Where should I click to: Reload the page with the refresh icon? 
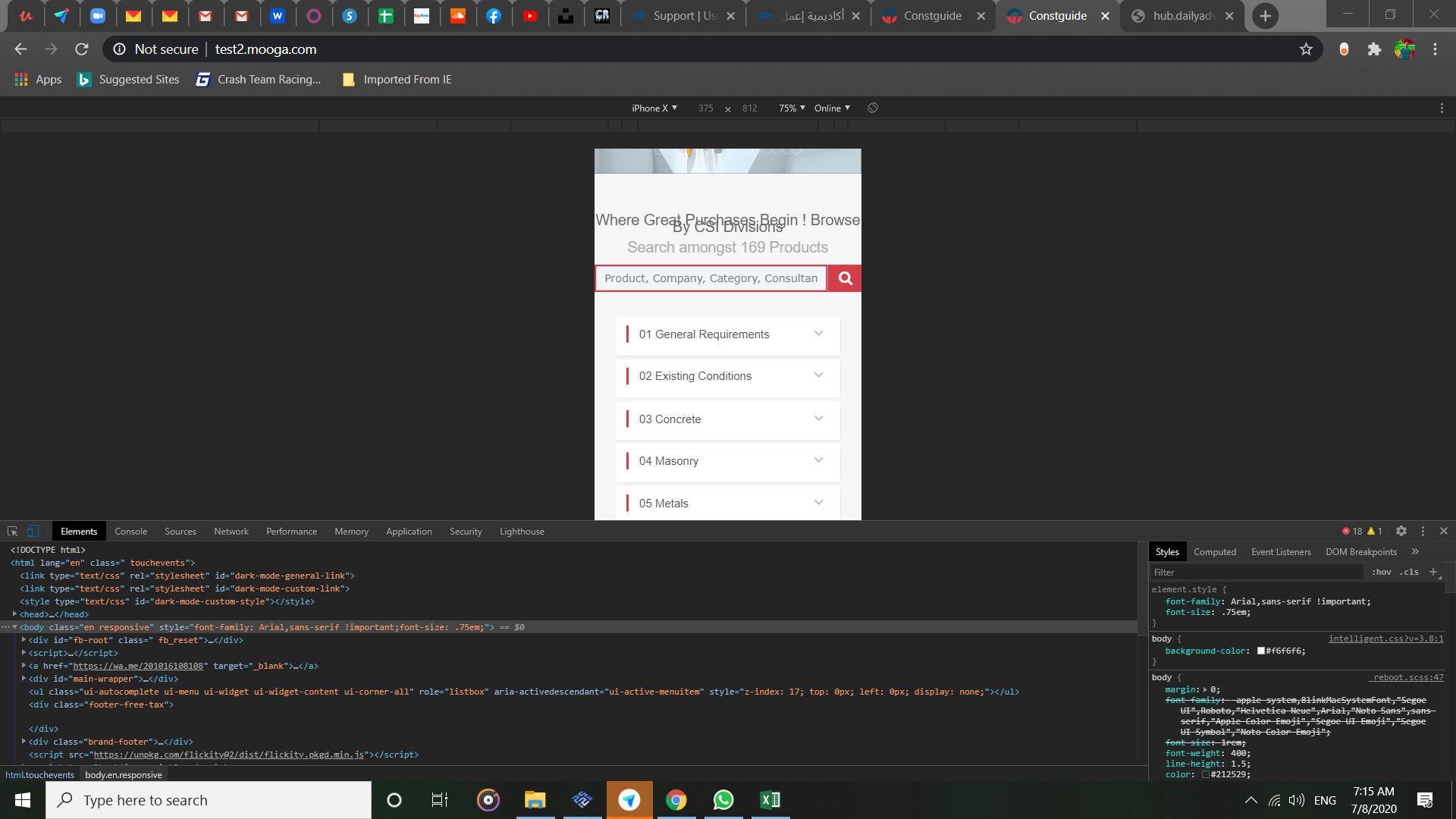coord(82,49)
